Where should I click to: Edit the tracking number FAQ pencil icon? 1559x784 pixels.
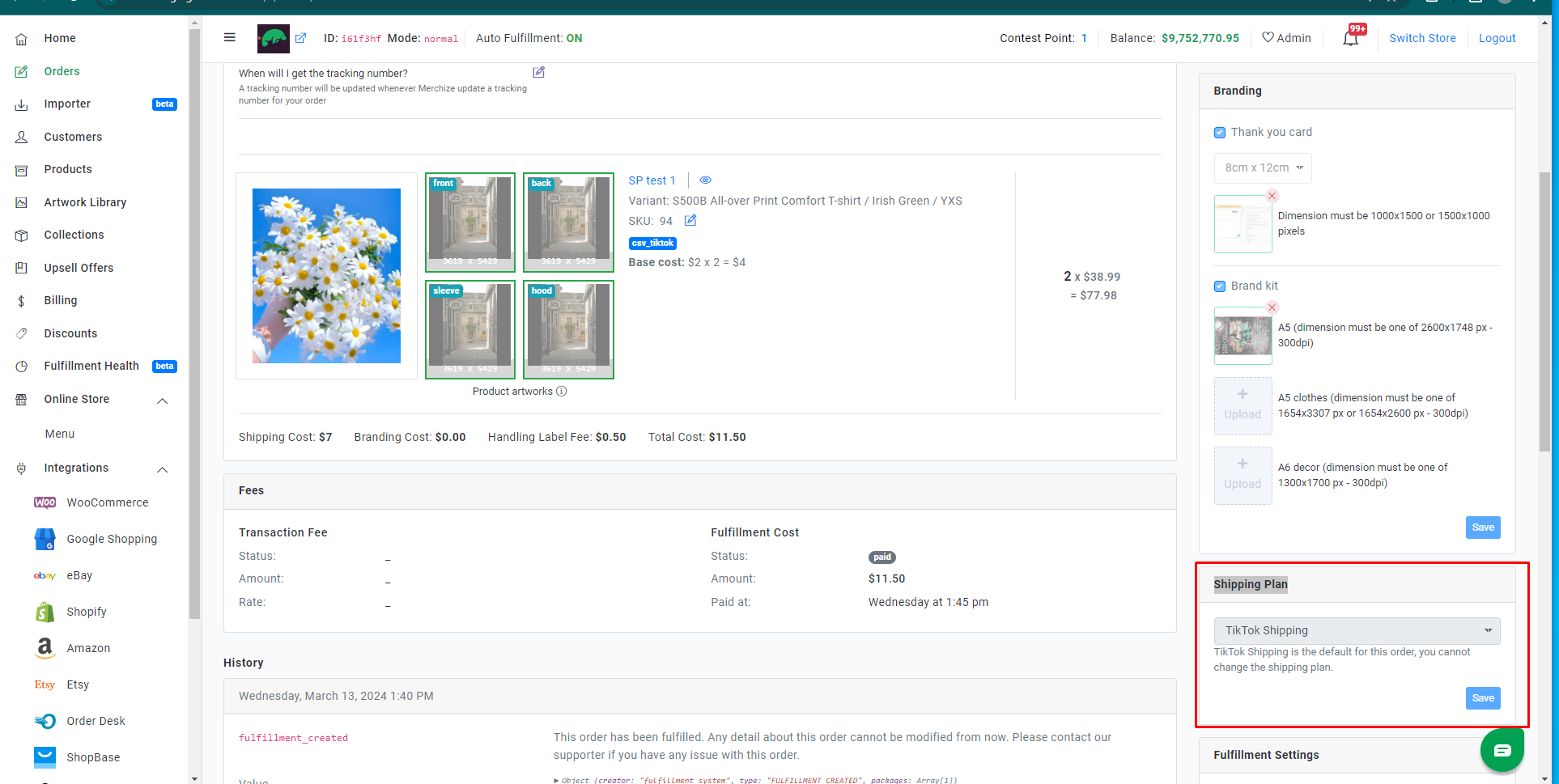click(539, 72)
